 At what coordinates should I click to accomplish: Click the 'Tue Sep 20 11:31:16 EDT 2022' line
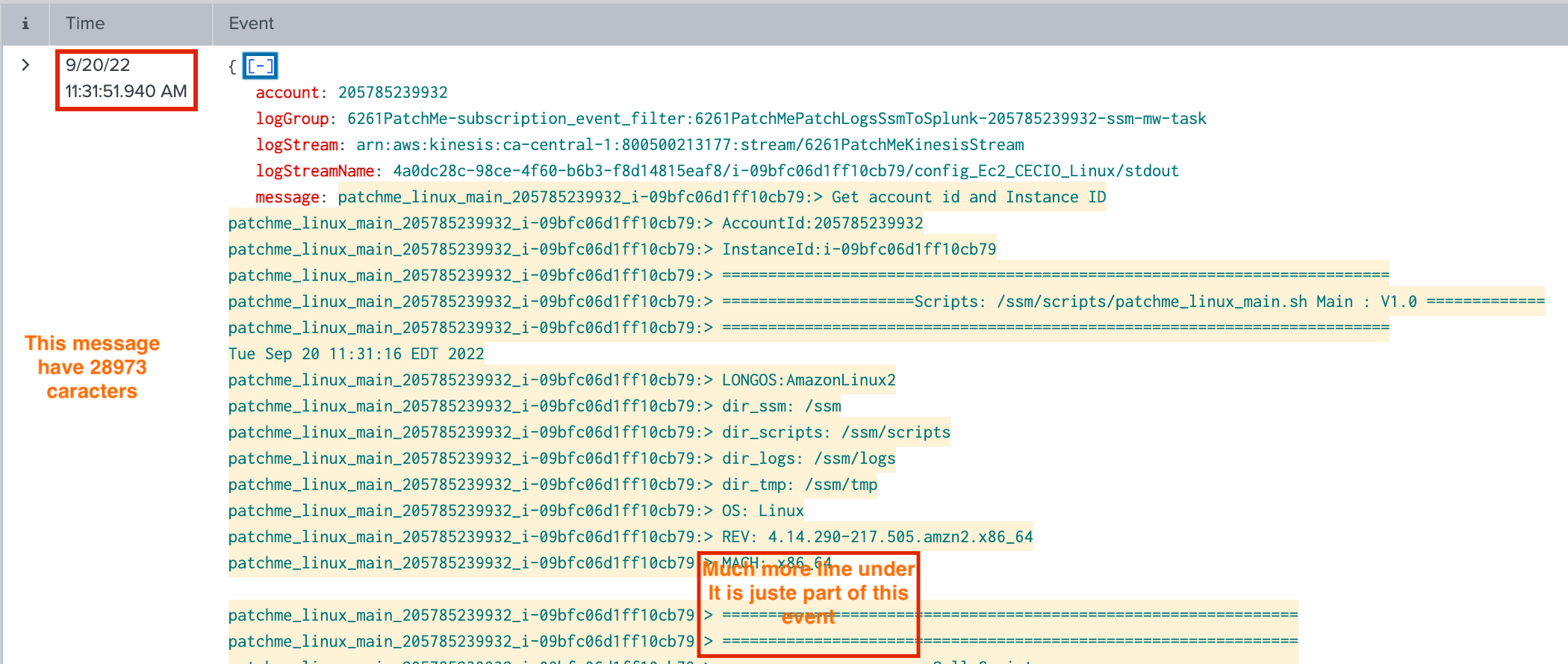point(356,354)
